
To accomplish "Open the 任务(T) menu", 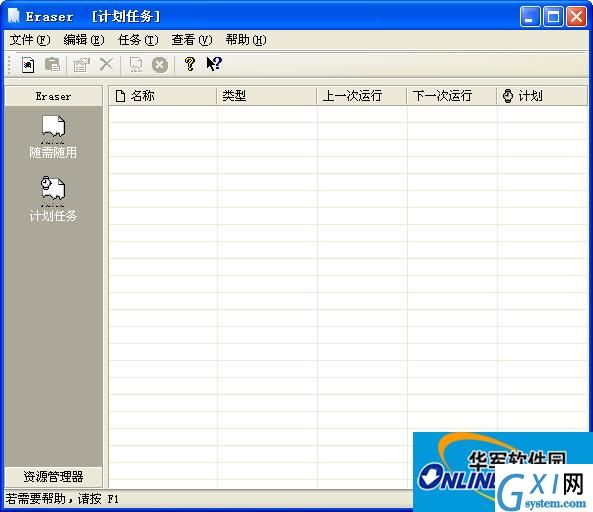I will coord(138,40).
